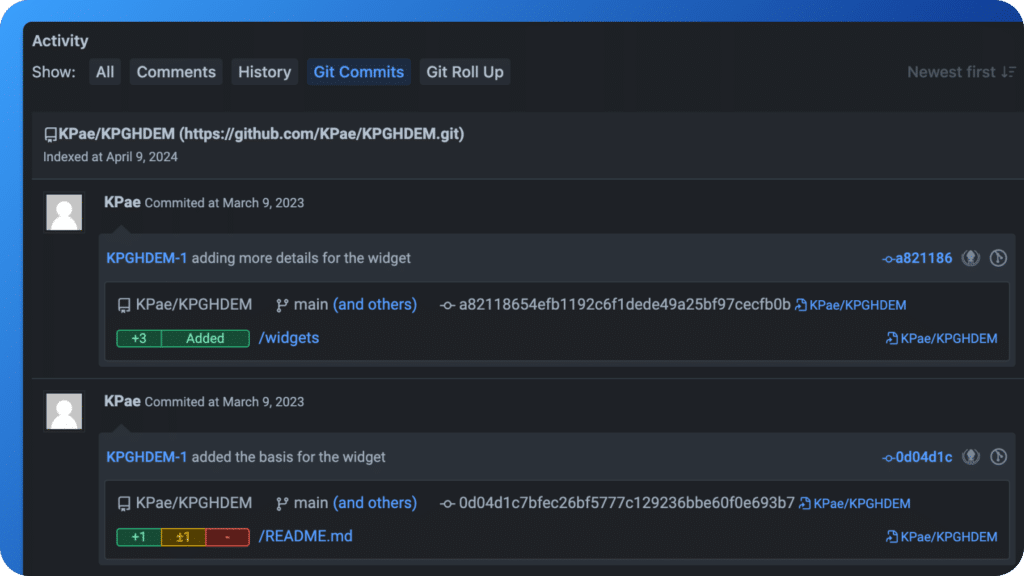The height and width of the screenshot is (576, 1024).
Task: Click avatar of widget details commit
Action: point(64,212)
